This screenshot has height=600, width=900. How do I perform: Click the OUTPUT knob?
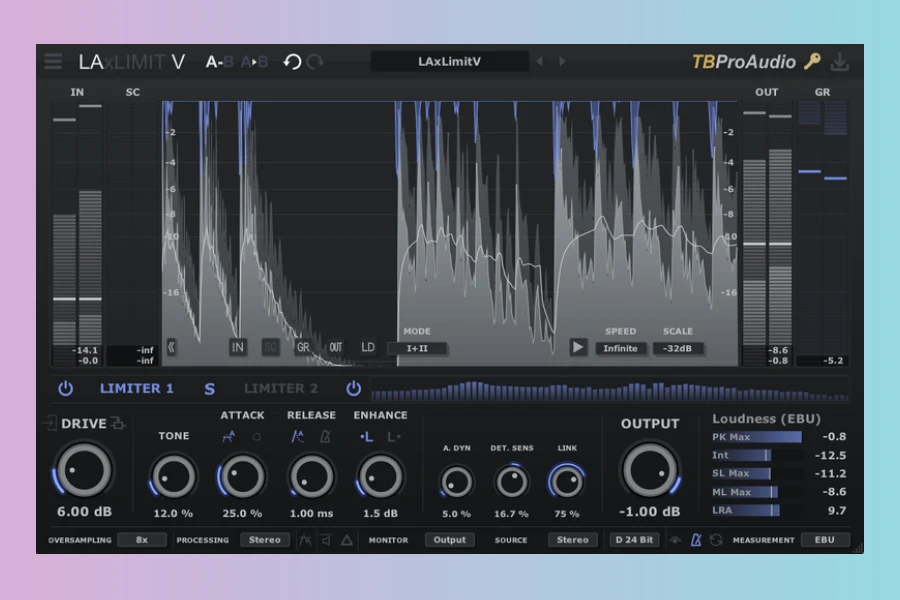(650, 470)
